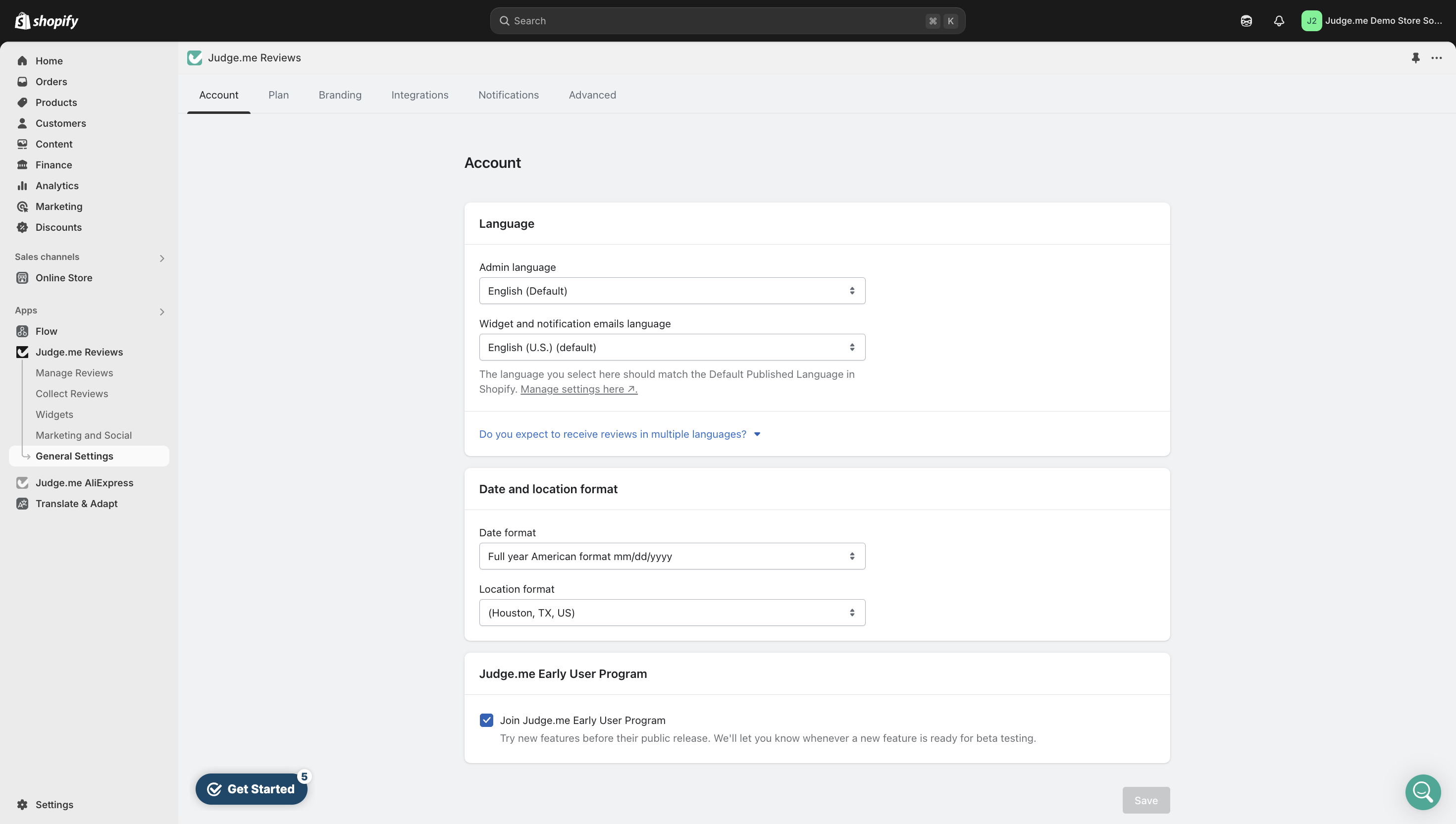Click the Orders inbox icon
Image resolution: width=1456 pixels, height=824 pixels.
point(22,82)
